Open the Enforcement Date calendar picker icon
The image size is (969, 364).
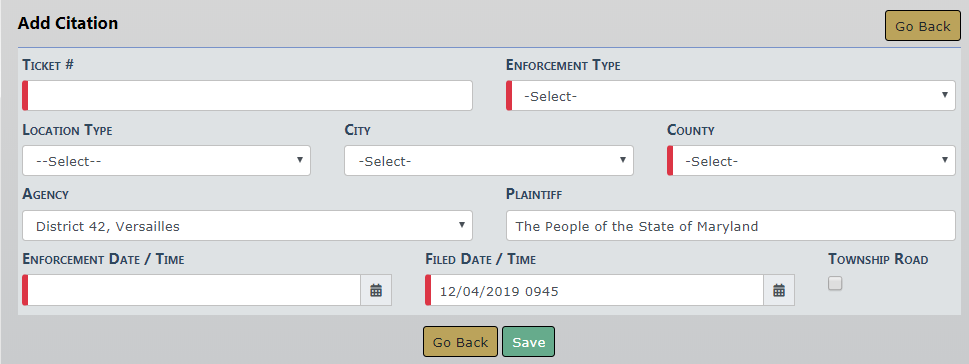[x=376, y=290]
